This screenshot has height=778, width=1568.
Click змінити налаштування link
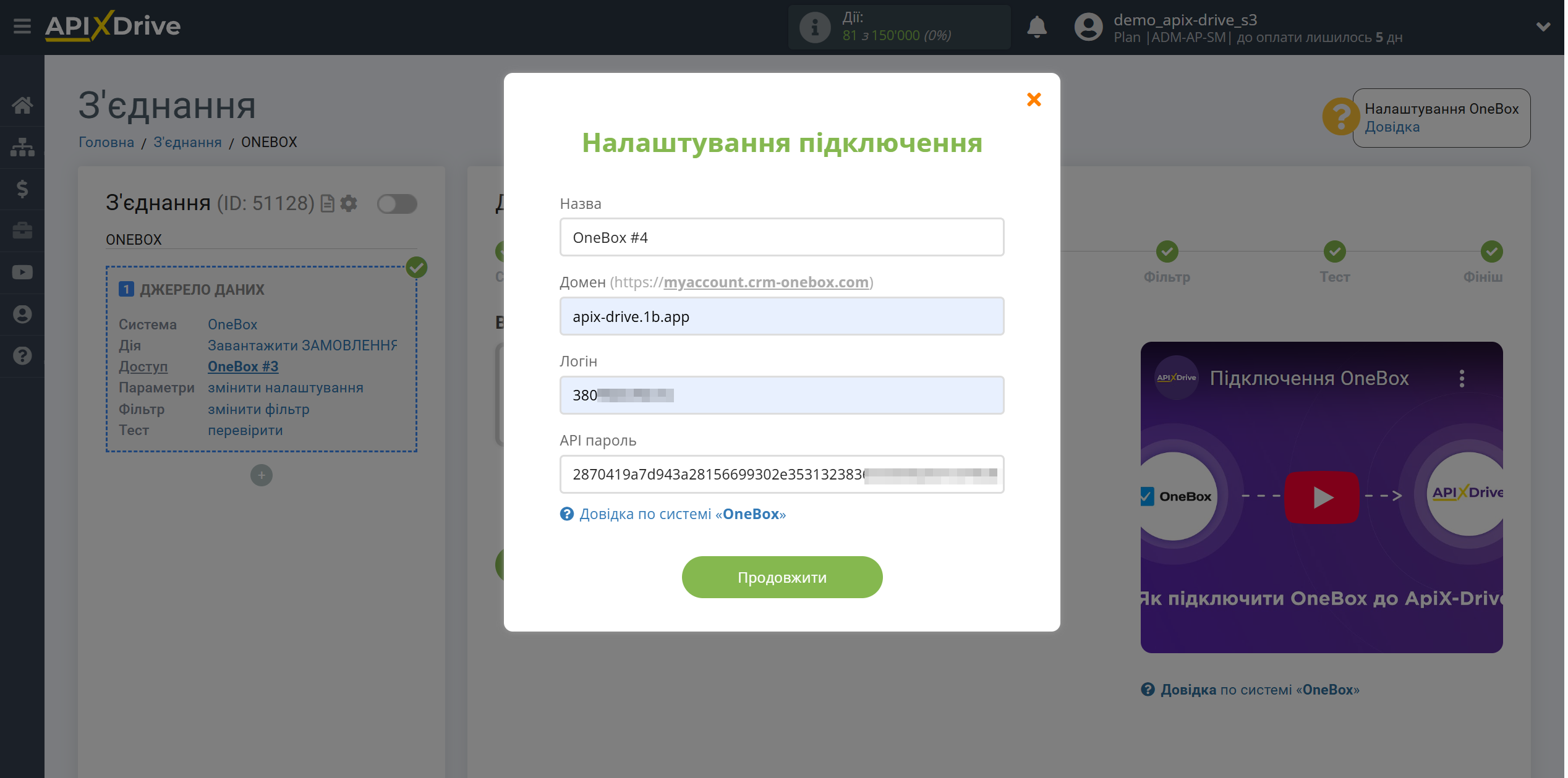286,388
